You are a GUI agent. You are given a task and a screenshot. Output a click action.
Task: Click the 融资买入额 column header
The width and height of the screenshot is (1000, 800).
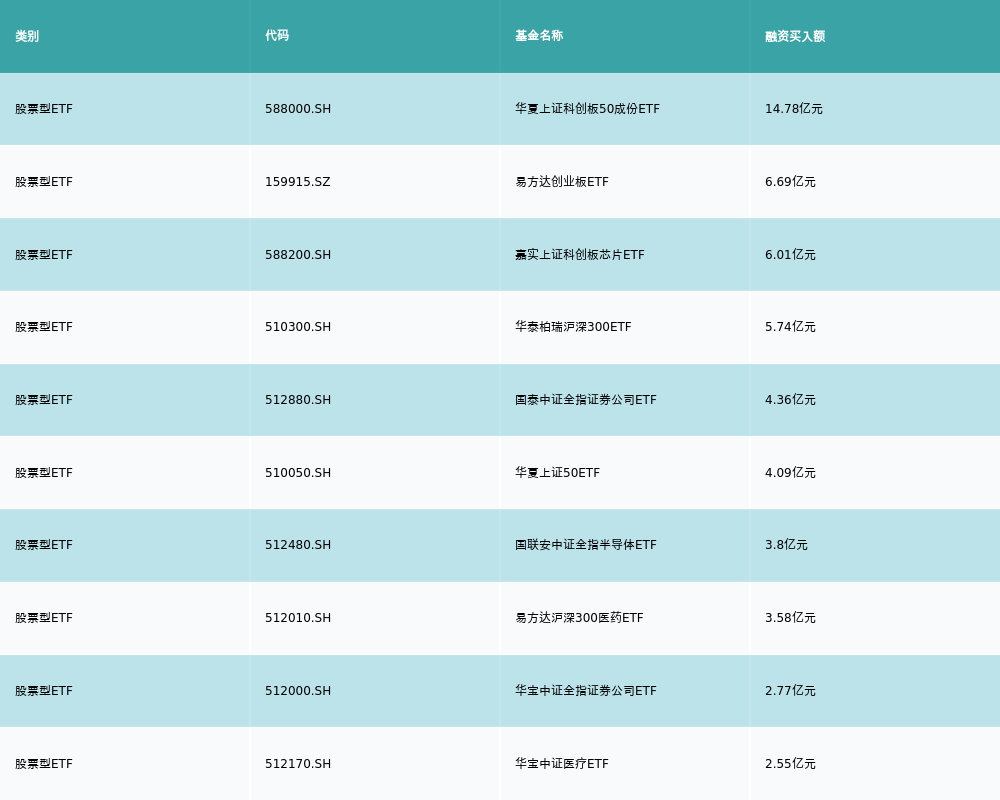(x=795, y=36)
